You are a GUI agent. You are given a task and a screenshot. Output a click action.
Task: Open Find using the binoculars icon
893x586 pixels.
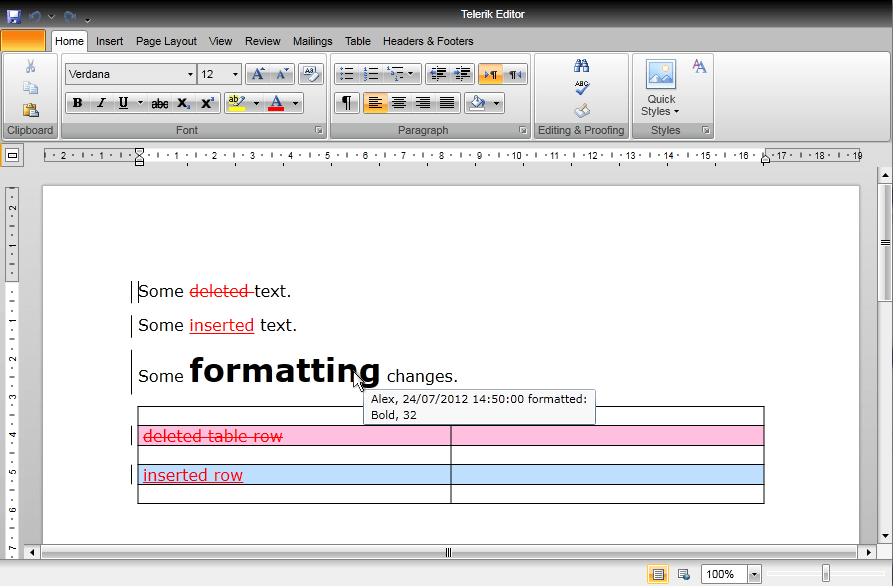pos(581,67)
